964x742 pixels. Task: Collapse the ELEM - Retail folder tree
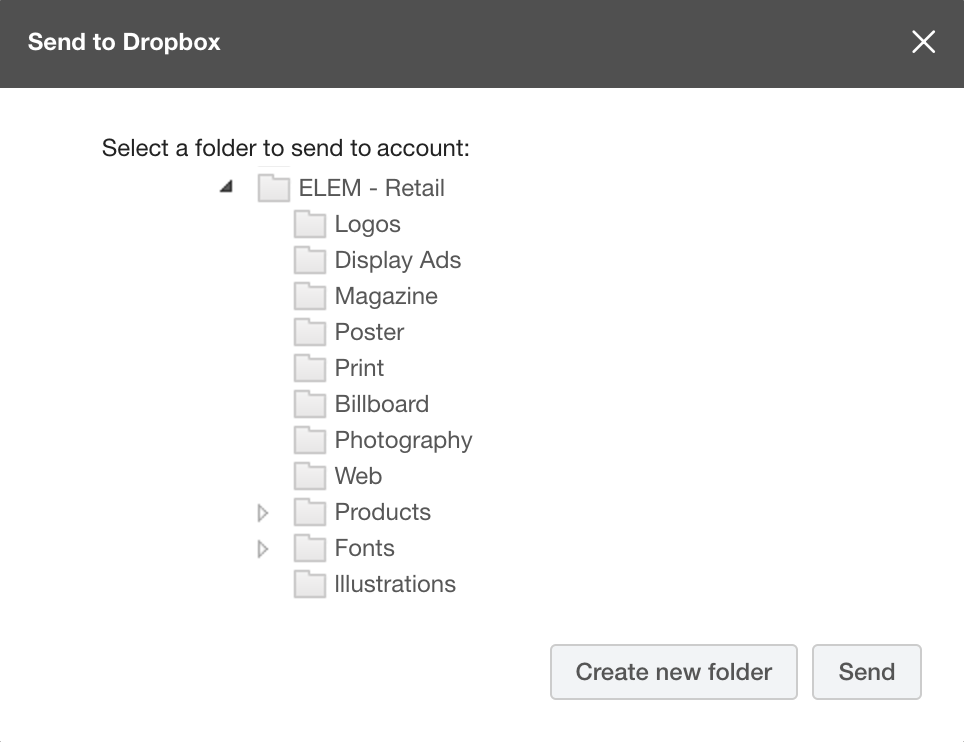pyautogui.click(x=226, y=186)
